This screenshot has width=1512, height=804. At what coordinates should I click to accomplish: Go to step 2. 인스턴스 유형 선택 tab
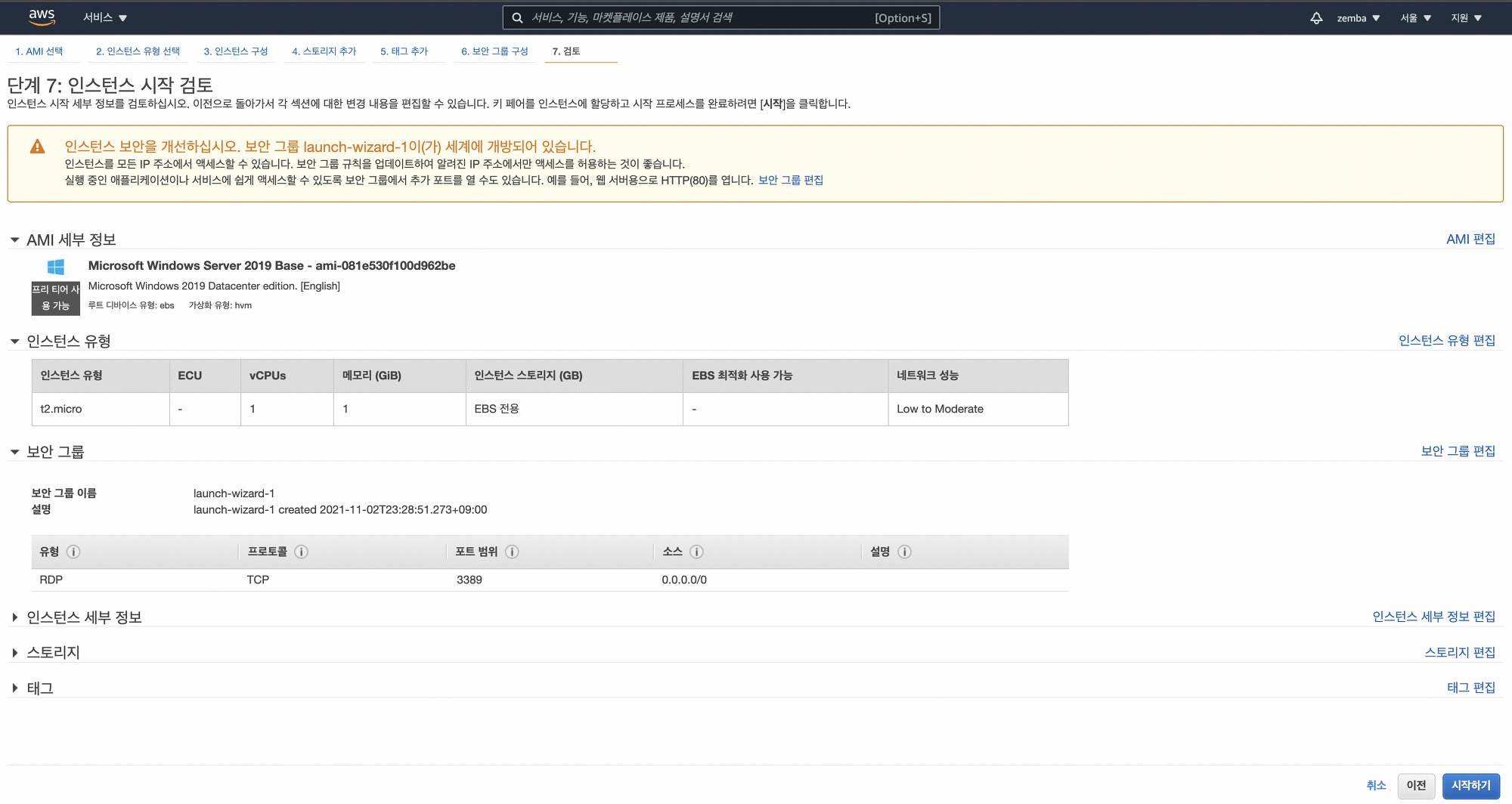tap(138, 51)
